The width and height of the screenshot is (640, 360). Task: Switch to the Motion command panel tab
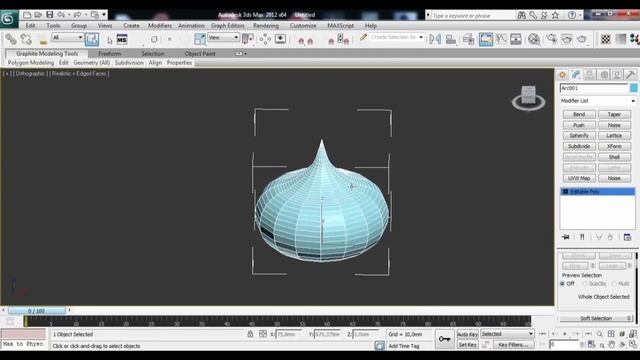pyautogui.click(x=604, y=75)
